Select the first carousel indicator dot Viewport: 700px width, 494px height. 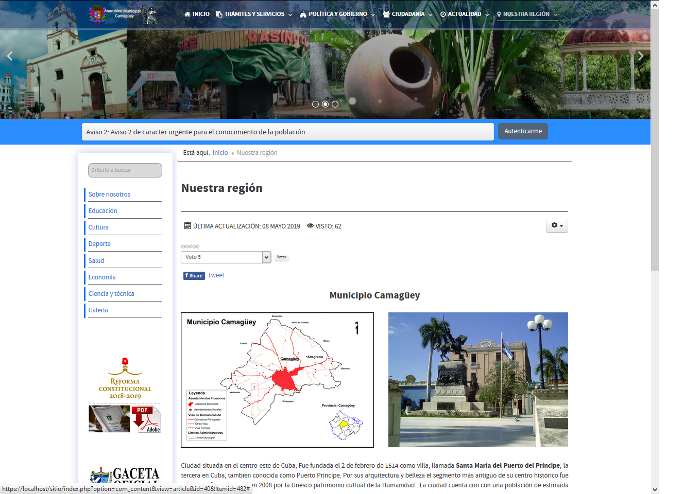point(315,104)
